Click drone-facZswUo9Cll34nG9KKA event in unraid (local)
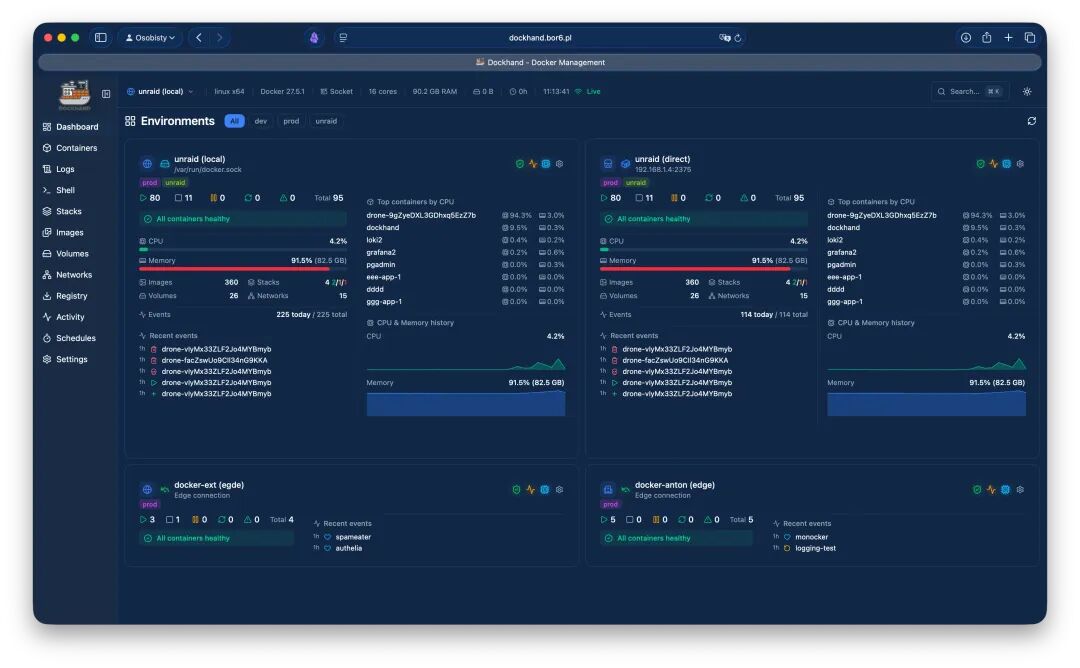The width and height of the screenshot is (1080, 668). click(214, 360)
